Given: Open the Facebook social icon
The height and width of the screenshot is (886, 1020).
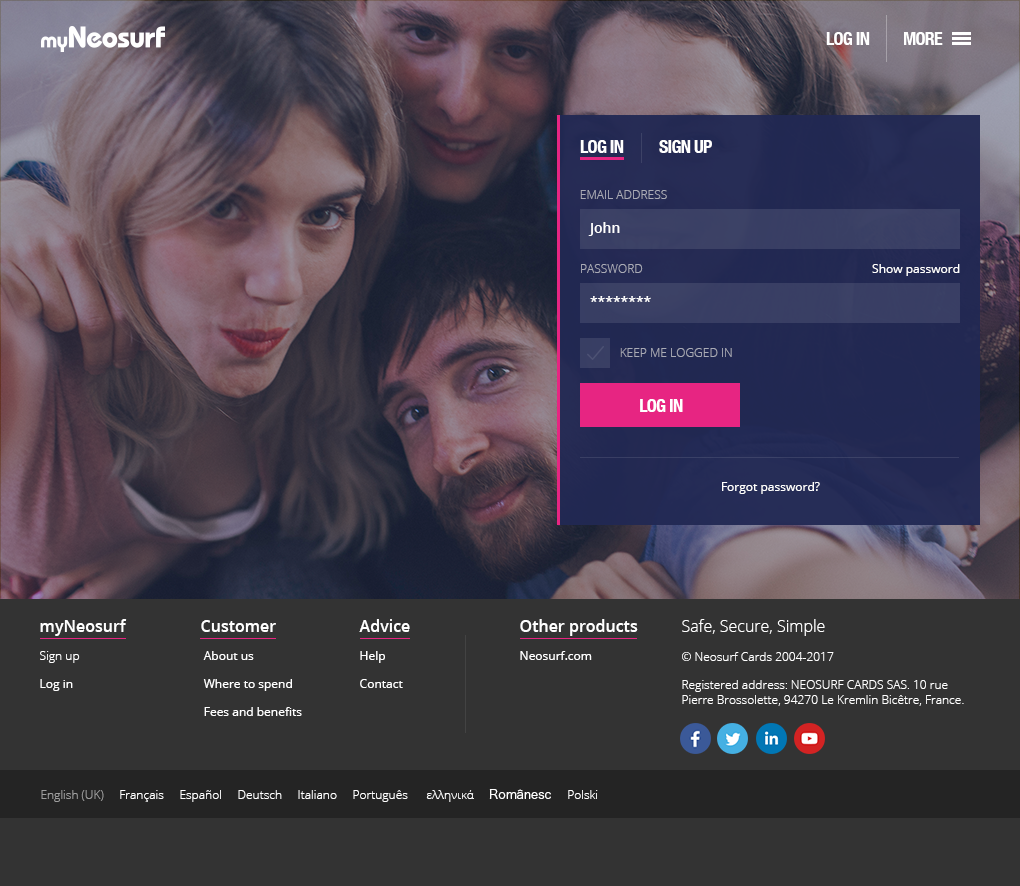Looking at the screenshot, I should 695,738.
